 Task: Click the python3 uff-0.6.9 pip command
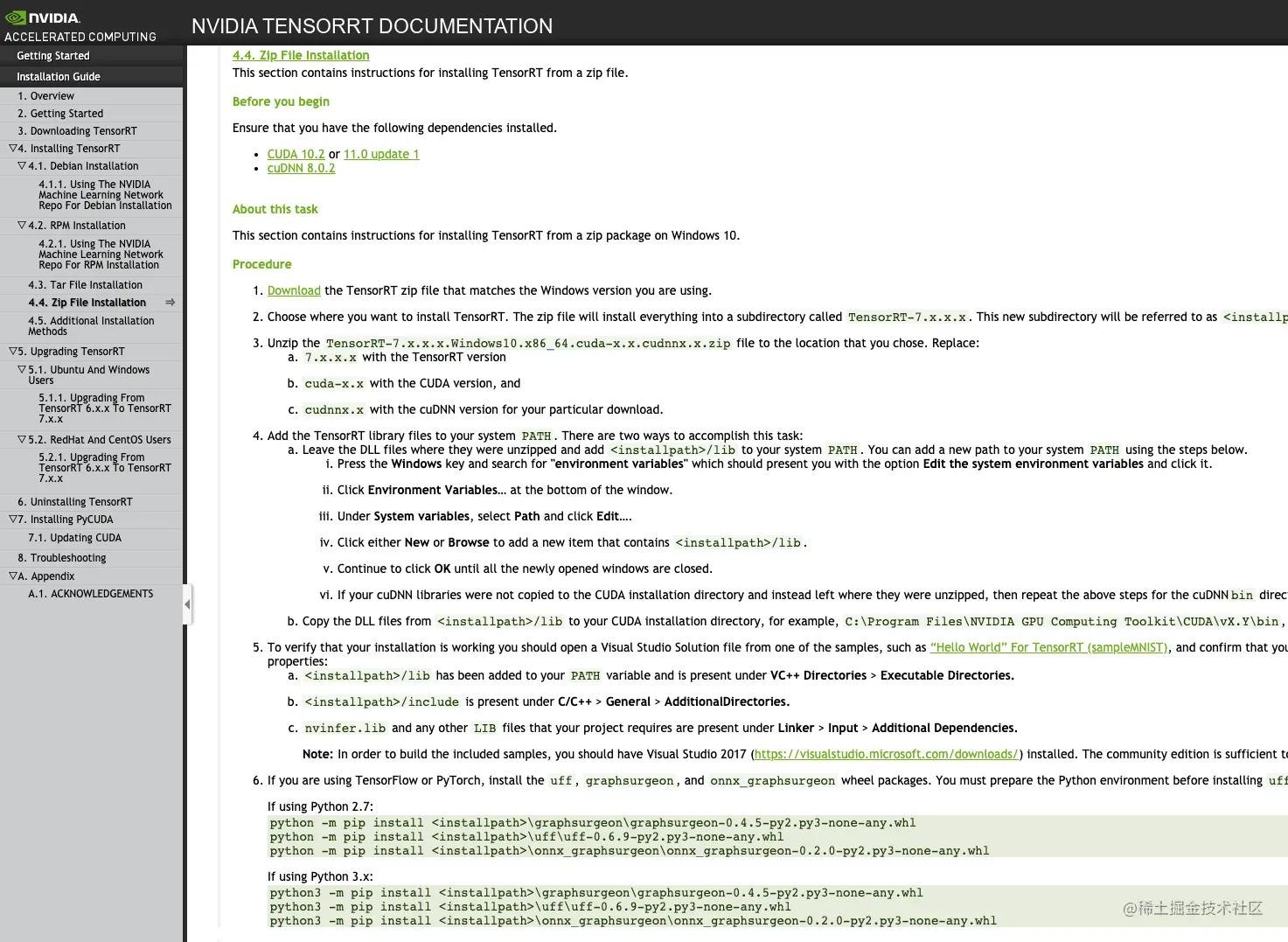[x=530, y=907]
